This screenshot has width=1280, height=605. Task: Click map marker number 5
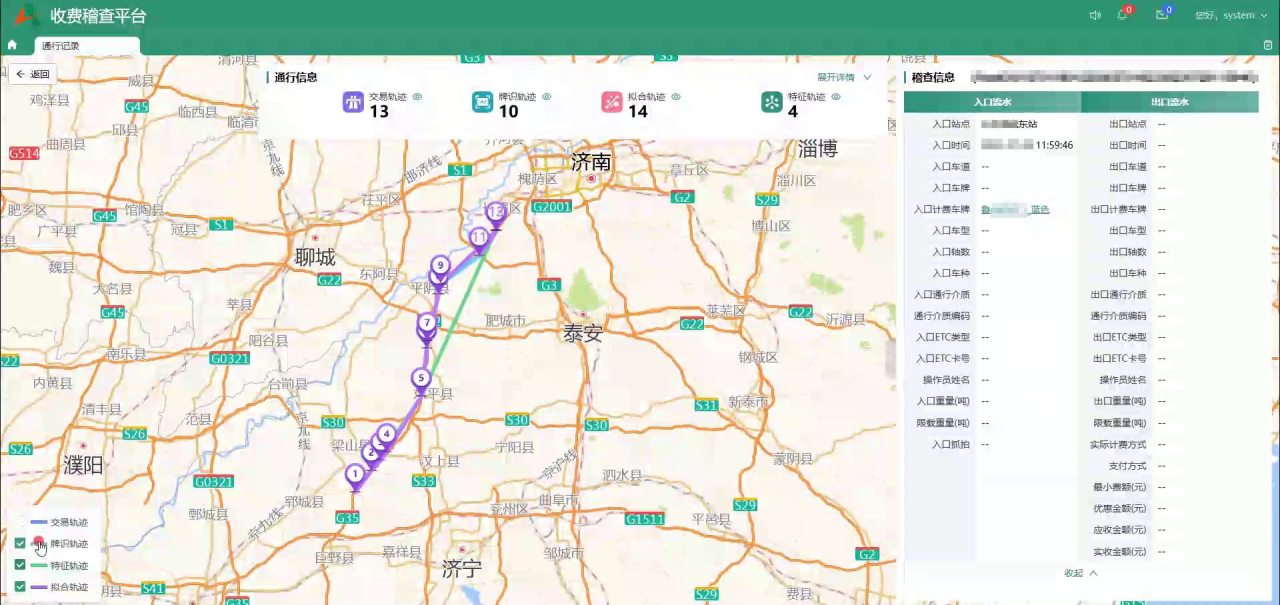(x=421, y=379)
